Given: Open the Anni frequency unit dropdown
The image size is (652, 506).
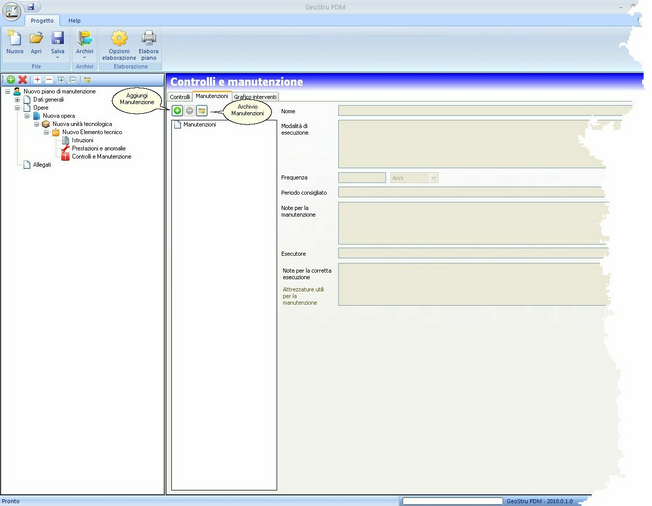Looking at the screenshot, I should click(x=433, y=178).
